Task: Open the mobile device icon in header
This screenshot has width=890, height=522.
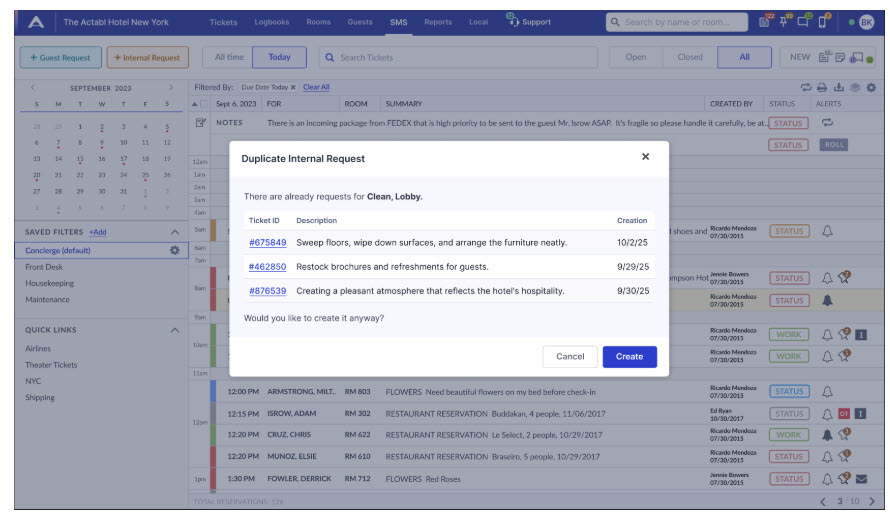Action: pos(822,22)
